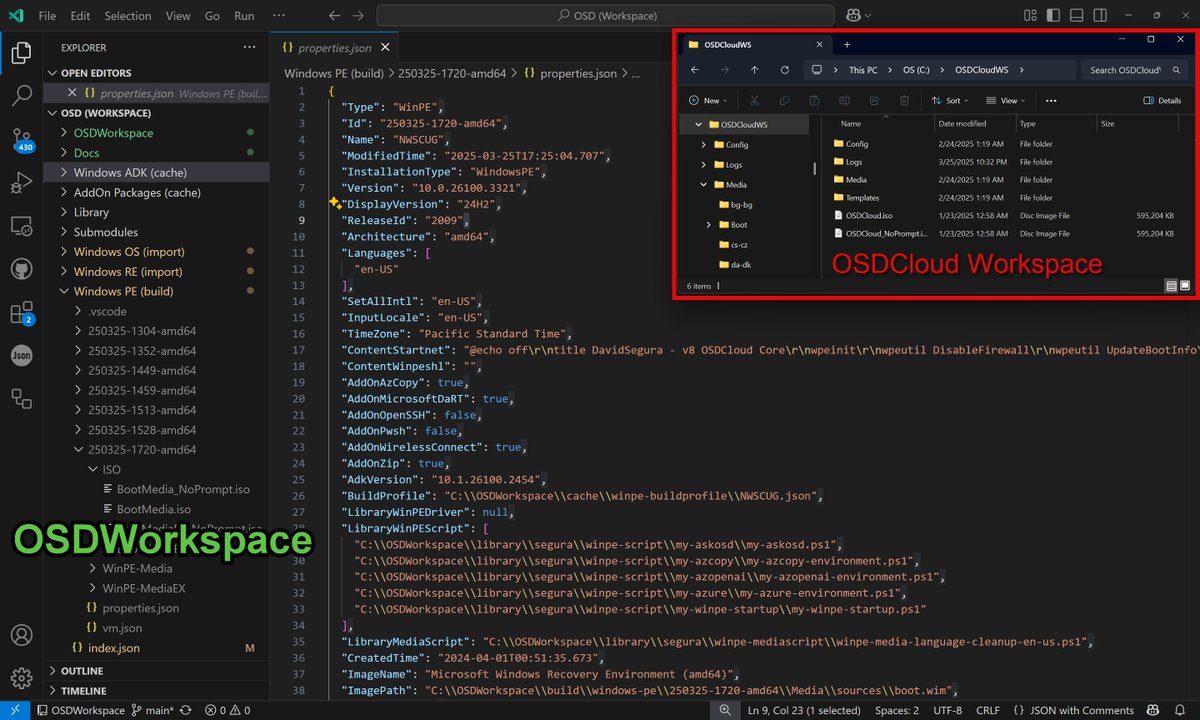1200x720 pixels.
Task: Click the zoom magnifier in the status bar
Action: [724, 711]
